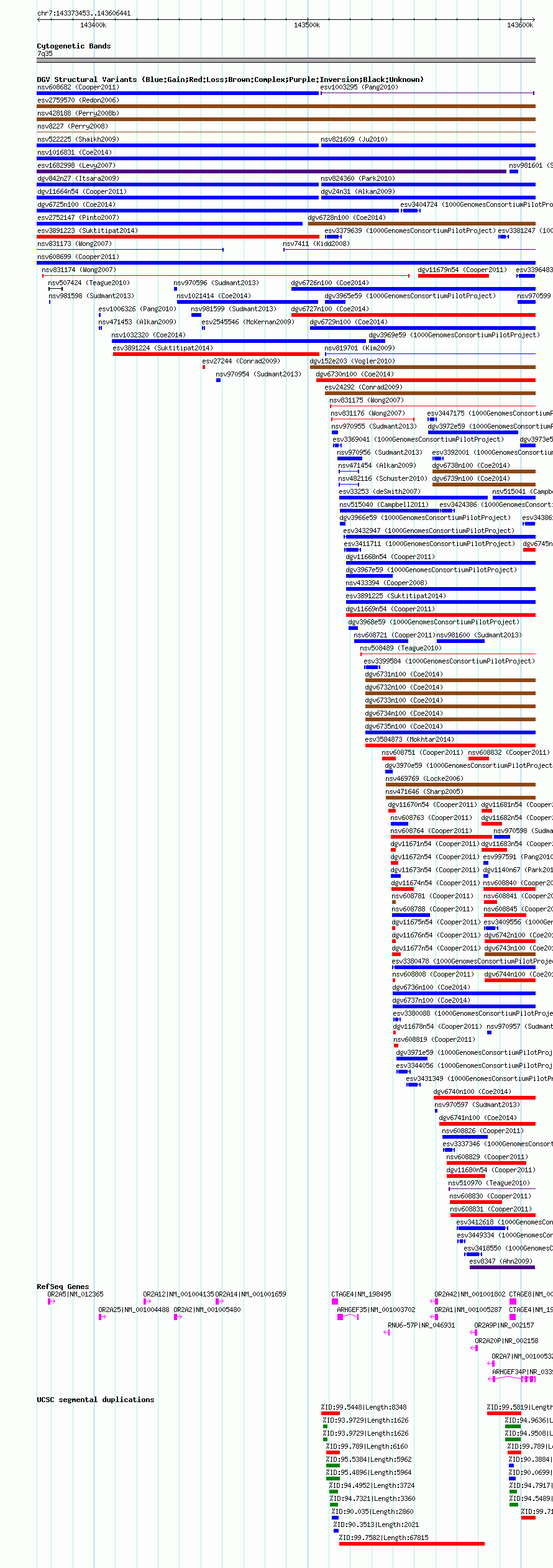Open loss variant esv3891223 (Suktitipat2014)
Image resolution: width=553 pixels, height=1568 pixels.
tap(87, 230)
